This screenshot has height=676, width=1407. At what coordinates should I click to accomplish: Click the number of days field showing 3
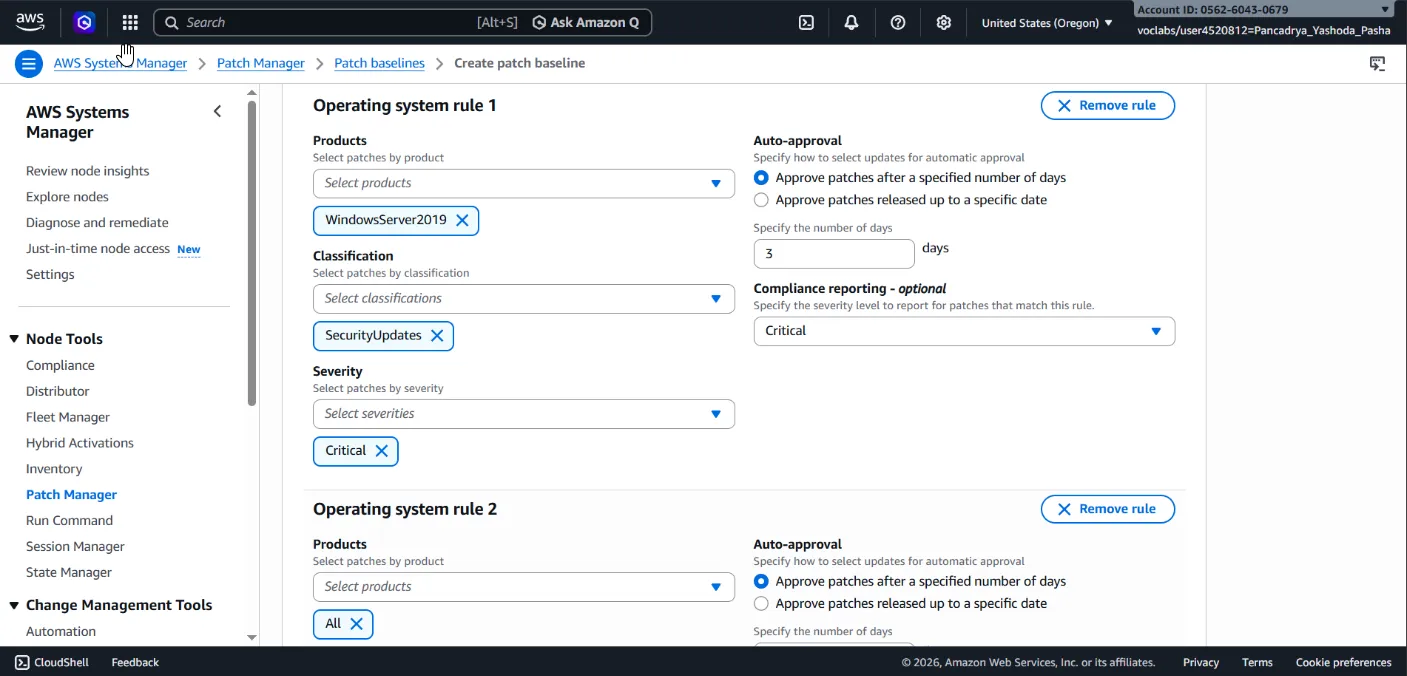(x=834, y=254)
